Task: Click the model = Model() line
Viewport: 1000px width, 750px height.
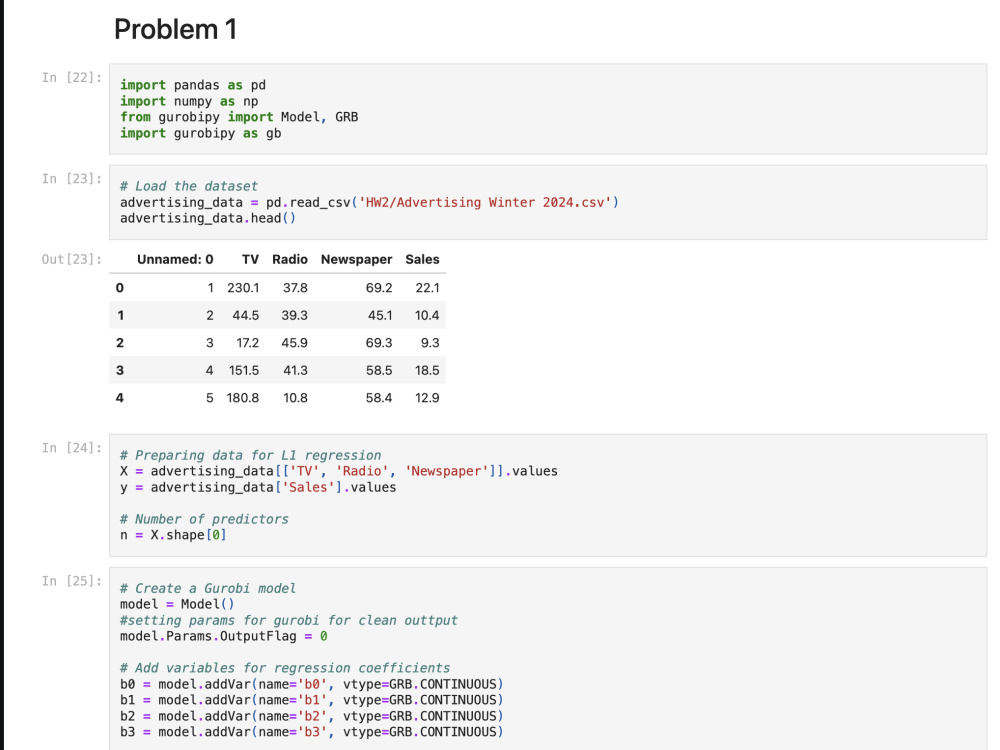Action: (177, 604)
